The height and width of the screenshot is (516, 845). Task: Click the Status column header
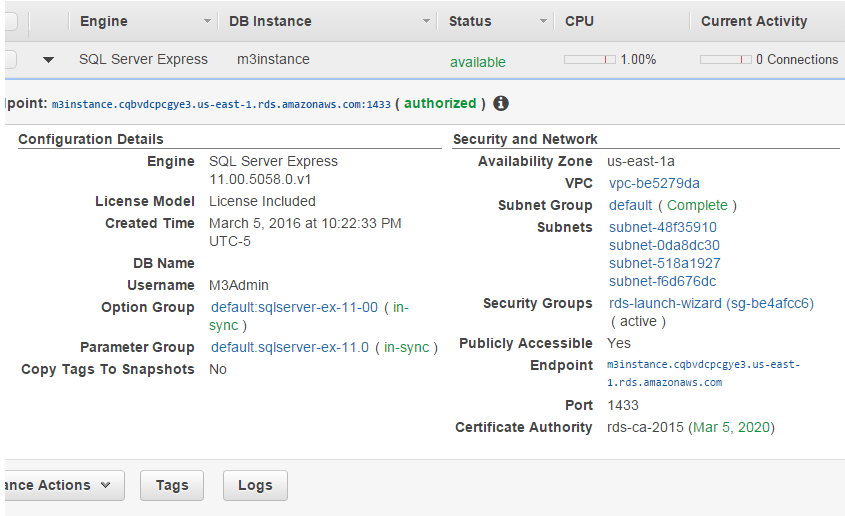[470, 21]
